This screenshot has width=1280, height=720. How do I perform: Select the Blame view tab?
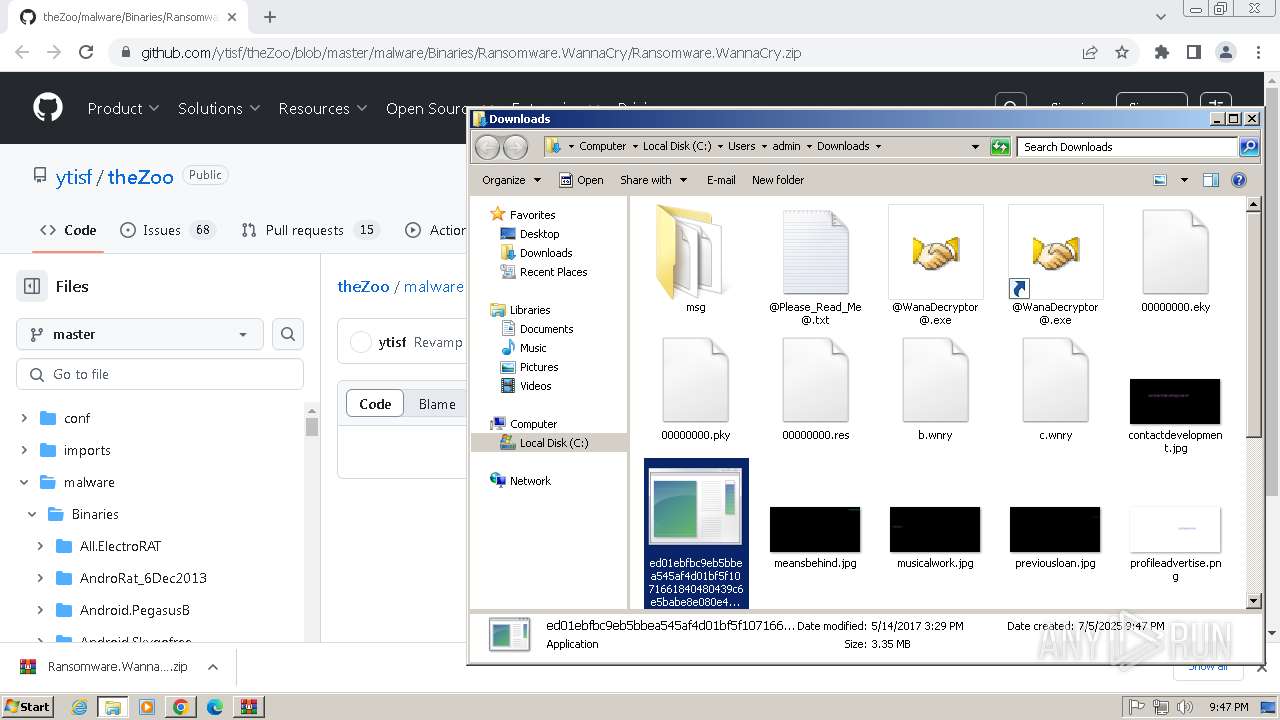437,404
